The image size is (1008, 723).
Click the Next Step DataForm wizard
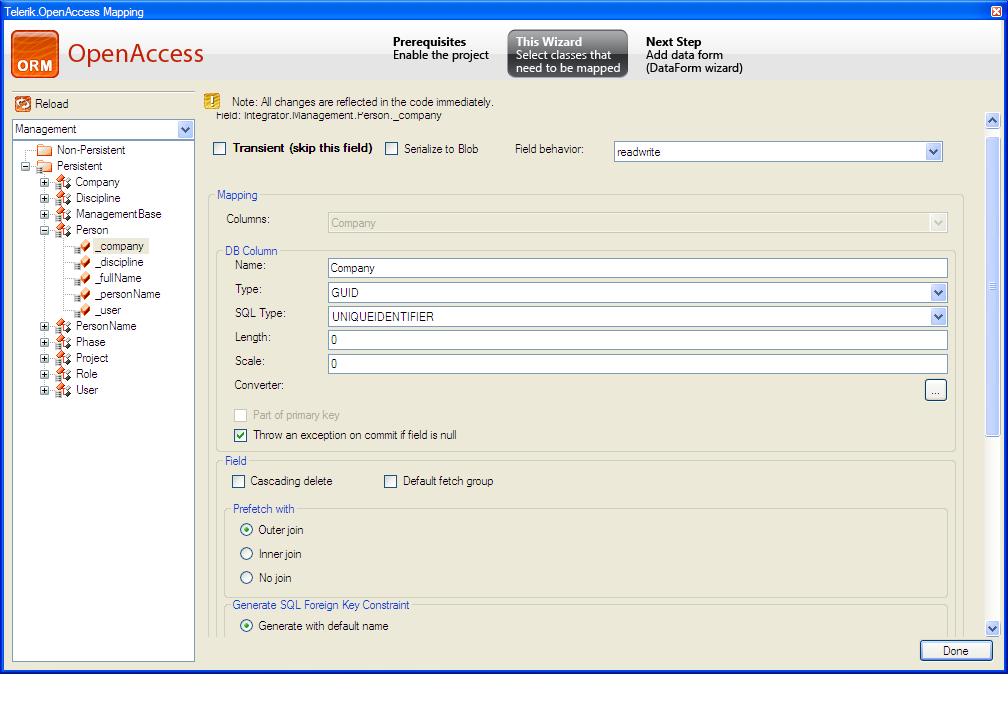point(694,55)
